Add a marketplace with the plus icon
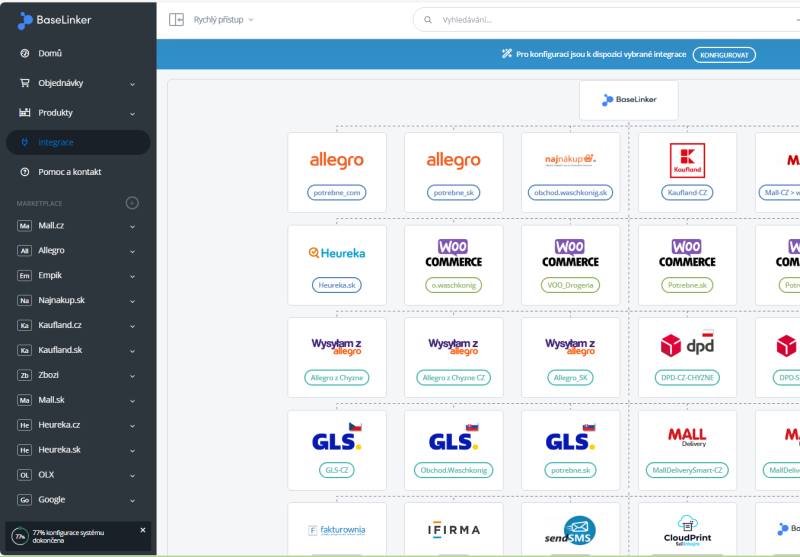 132,203
